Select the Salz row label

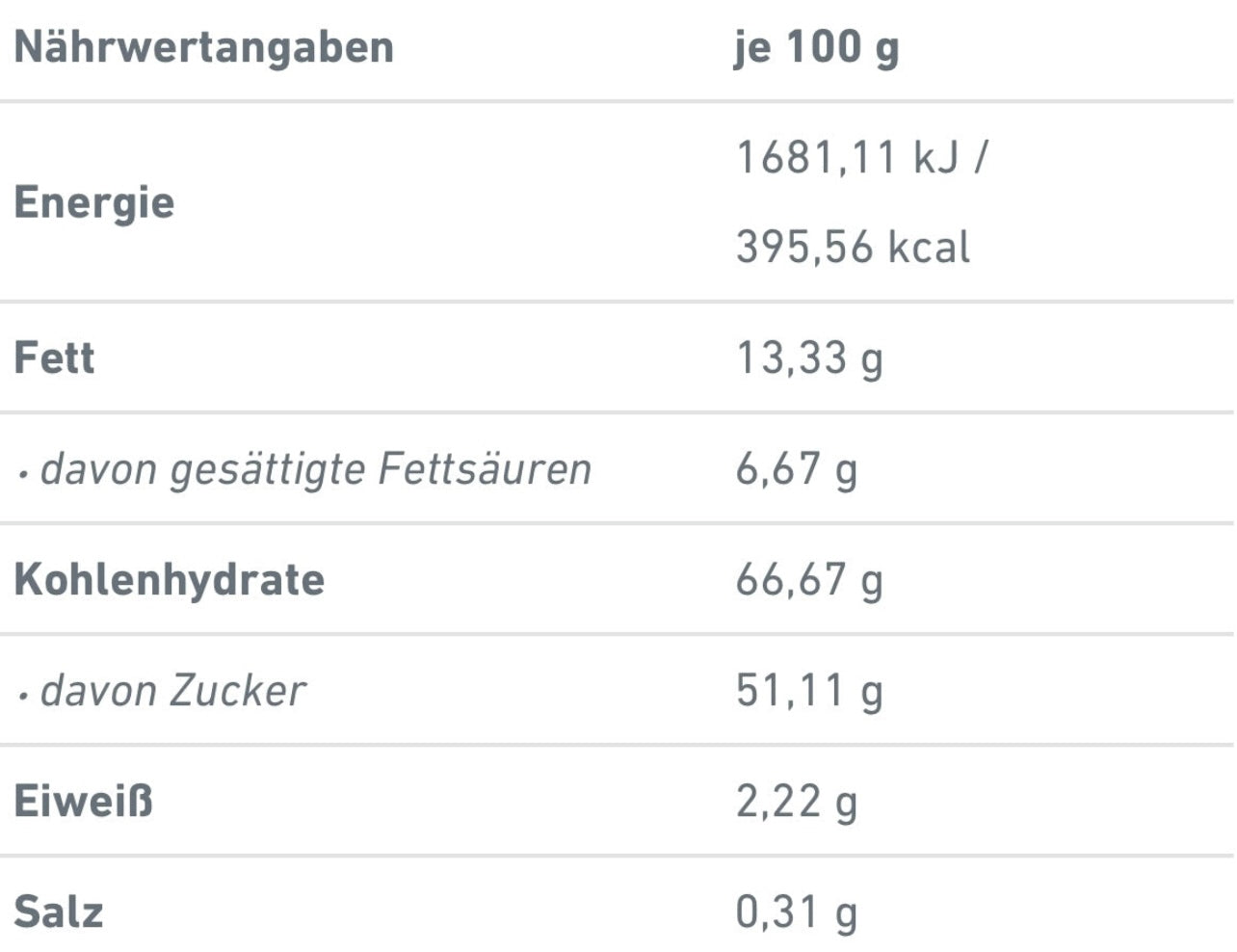click(59, 912)
